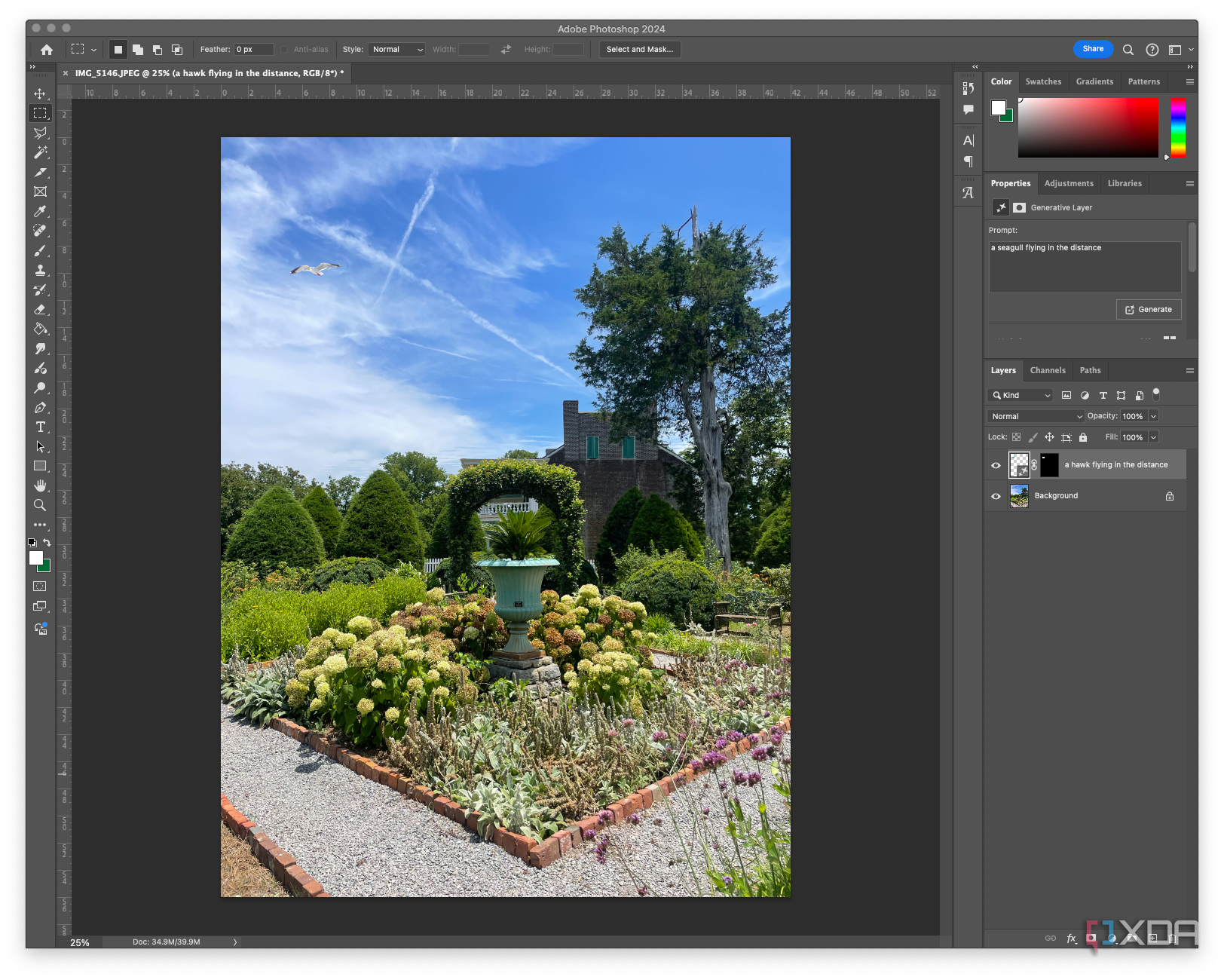Viewport: 1224px width, 980px height.
Task: Switch to the Libraries tab
Action: click(x=1125, y=183)
